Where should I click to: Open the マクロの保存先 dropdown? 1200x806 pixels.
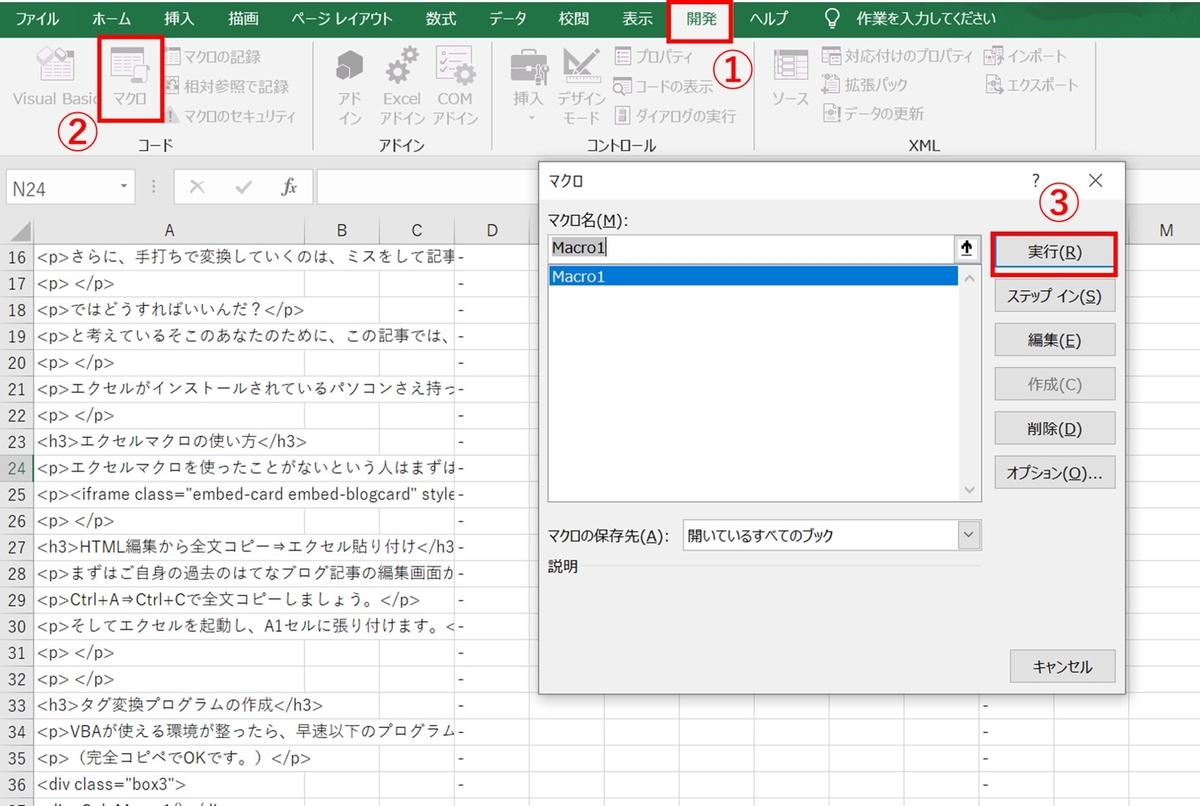coord(968,535)
